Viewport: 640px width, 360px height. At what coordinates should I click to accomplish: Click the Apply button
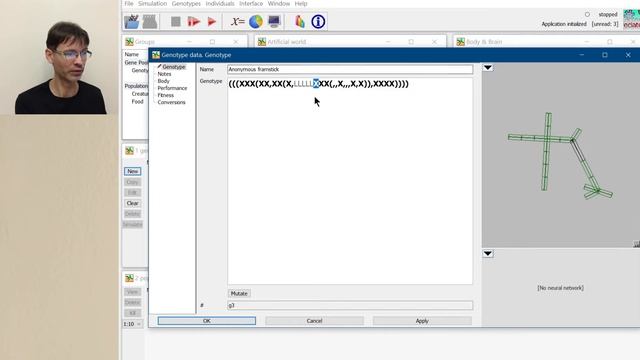pos(422,321)
